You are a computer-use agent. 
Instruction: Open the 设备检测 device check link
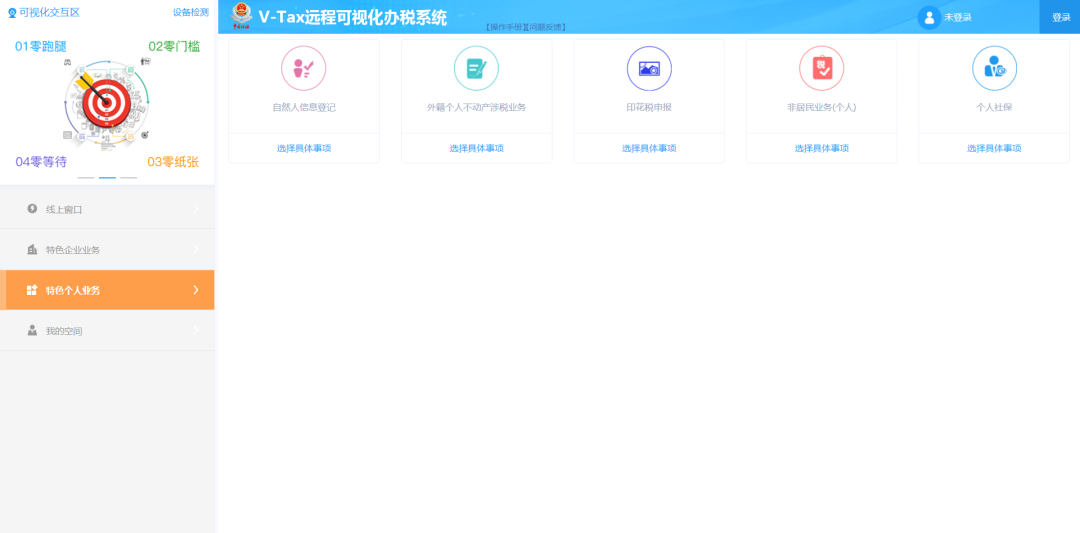[190, 12]
